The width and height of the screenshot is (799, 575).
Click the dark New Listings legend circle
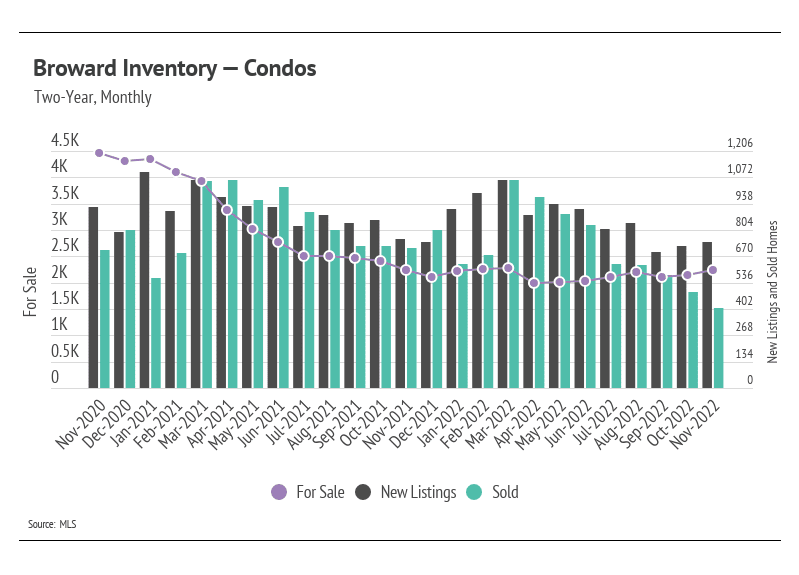pyautogui.click(x=363, y=492)
